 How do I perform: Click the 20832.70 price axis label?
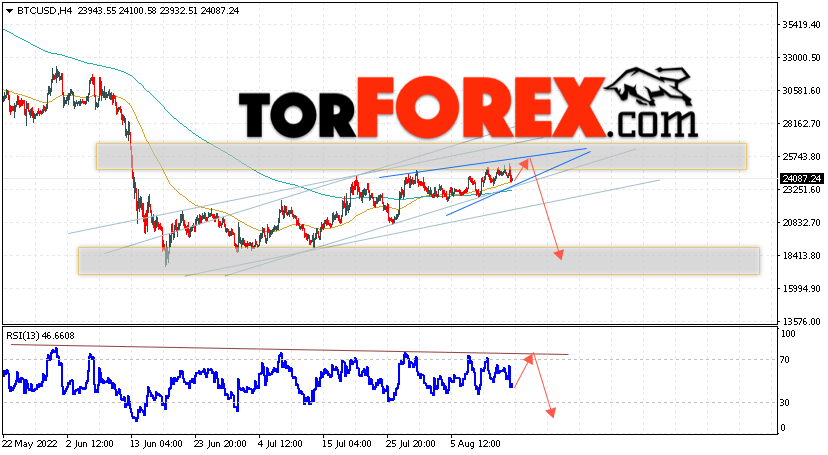click(801, 223)
